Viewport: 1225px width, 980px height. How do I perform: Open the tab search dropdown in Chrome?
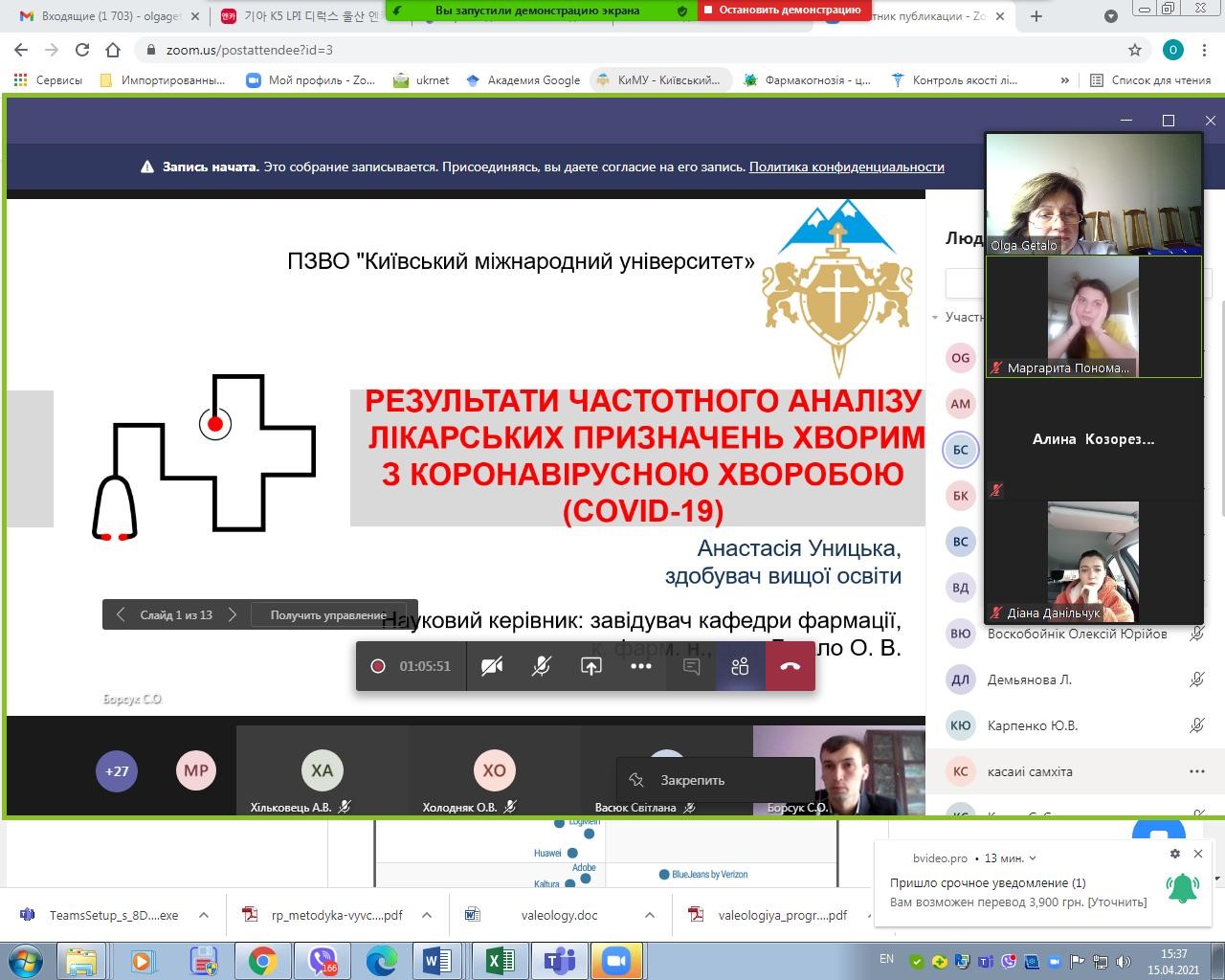pos(1111,16)
